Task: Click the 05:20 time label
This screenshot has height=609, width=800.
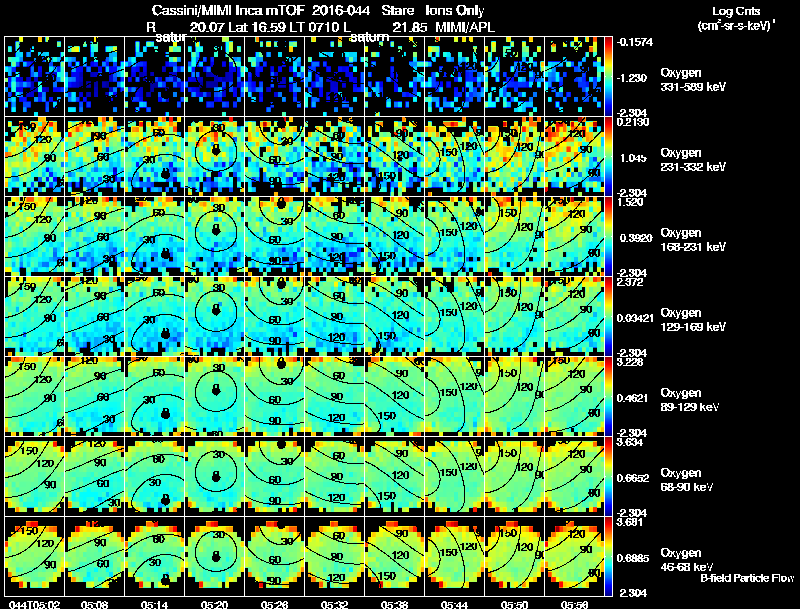Action: [x=214, y=604]
